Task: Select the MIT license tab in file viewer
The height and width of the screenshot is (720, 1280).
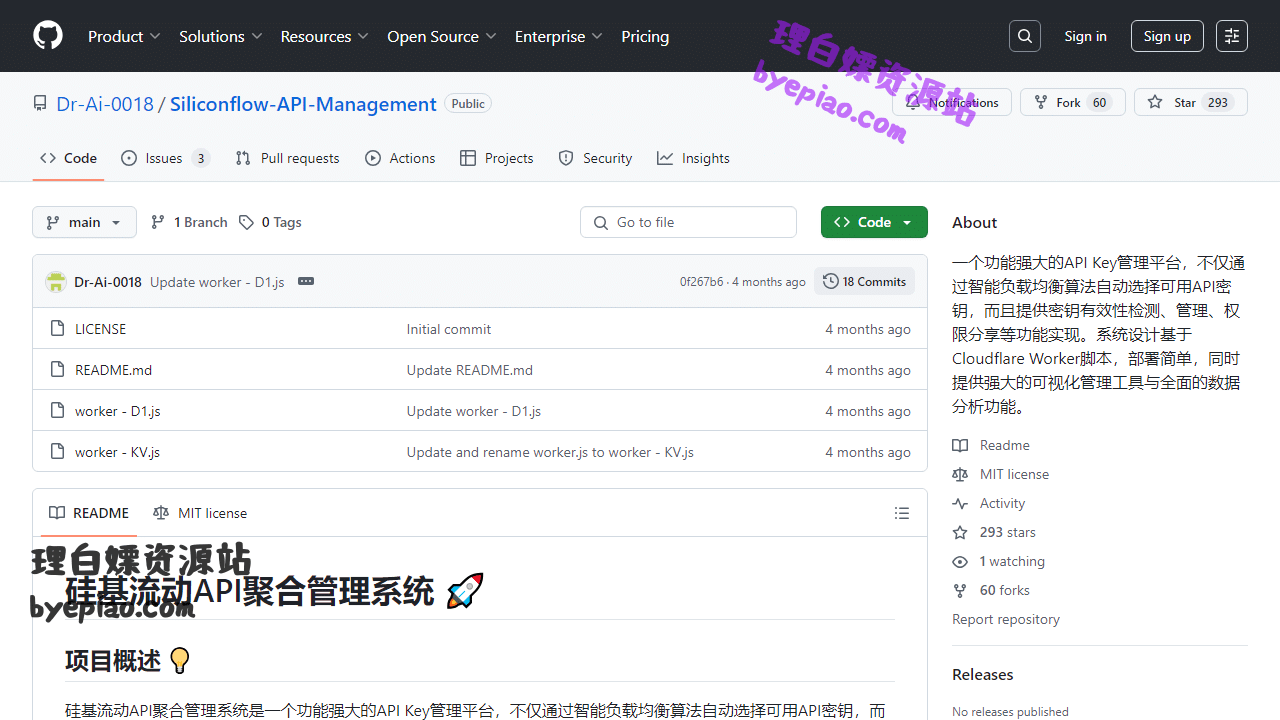Action: coord(200,513)
